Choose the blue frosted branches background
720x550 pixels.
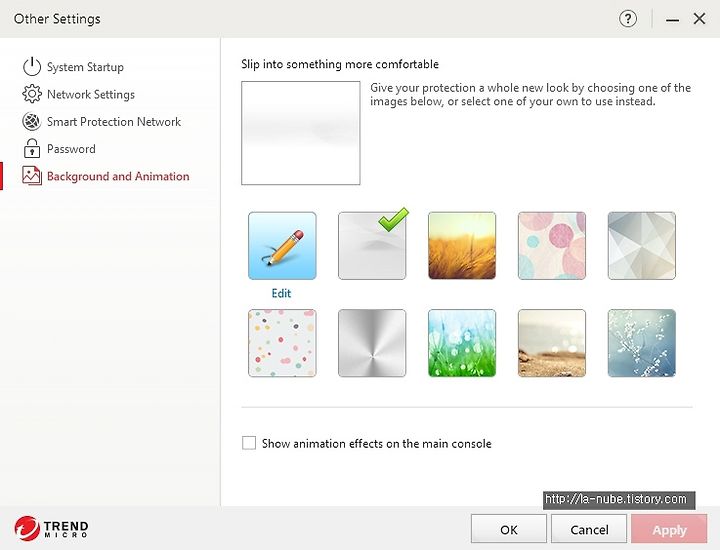(642, 343)
